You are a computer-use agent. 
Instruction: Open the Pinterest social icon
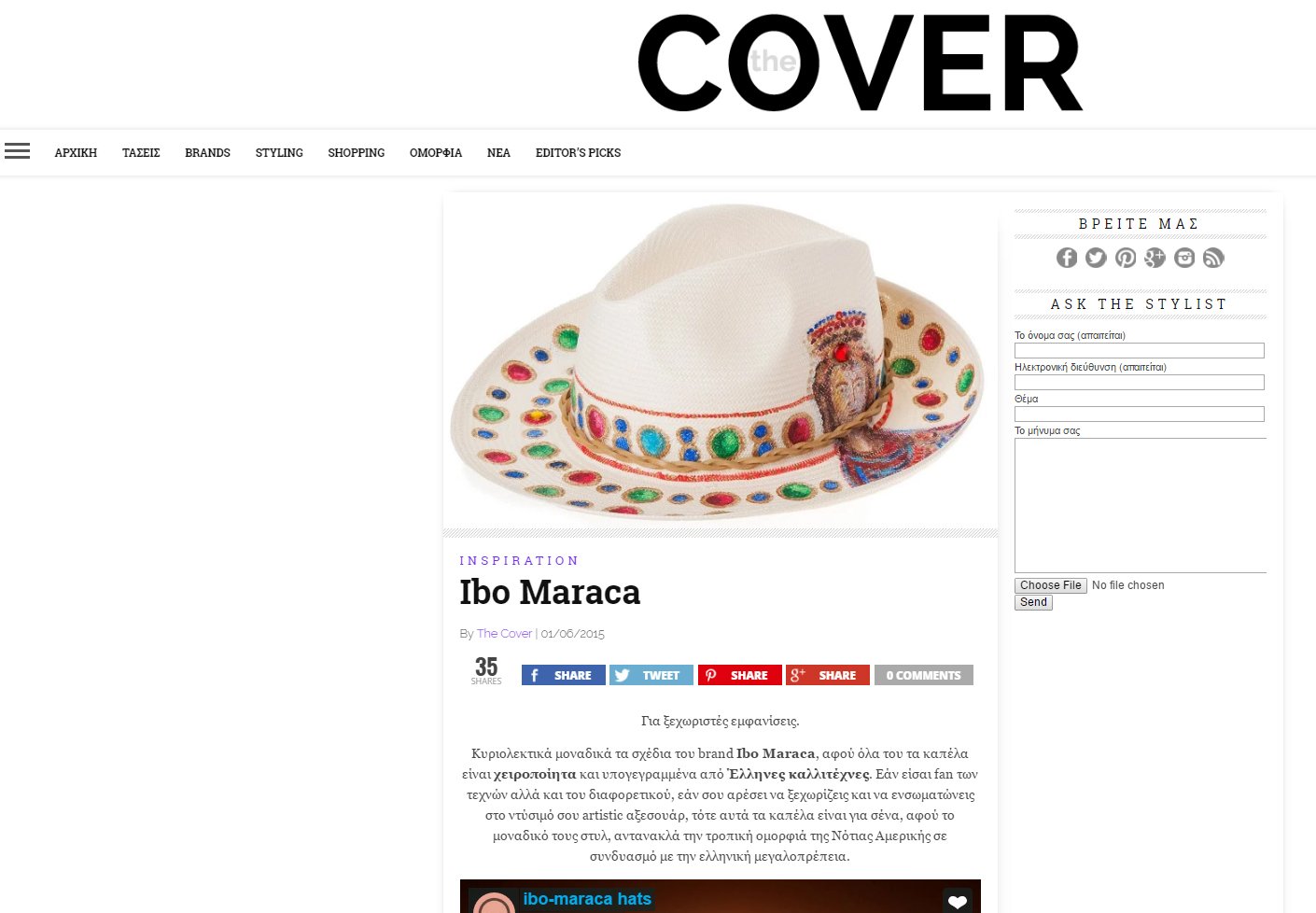[1126, 258]
